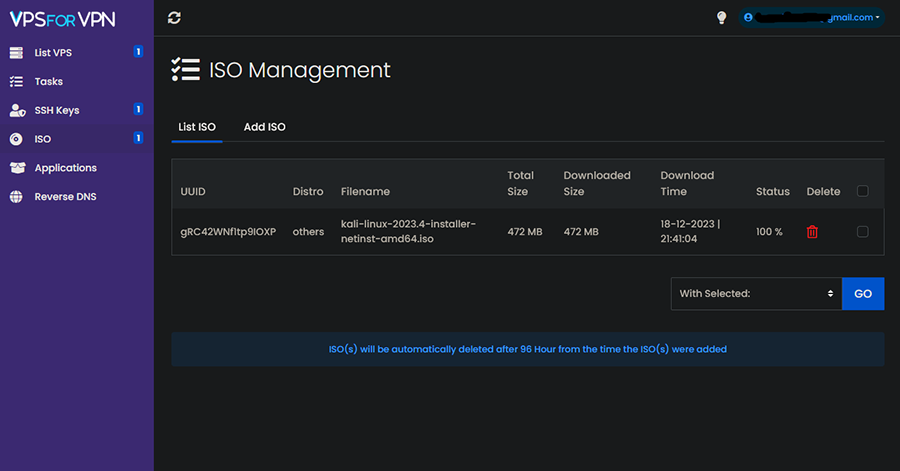Delete the kali-linux ISO with trash icon
This screenshot has height=471, width=900.
(812, 232)
